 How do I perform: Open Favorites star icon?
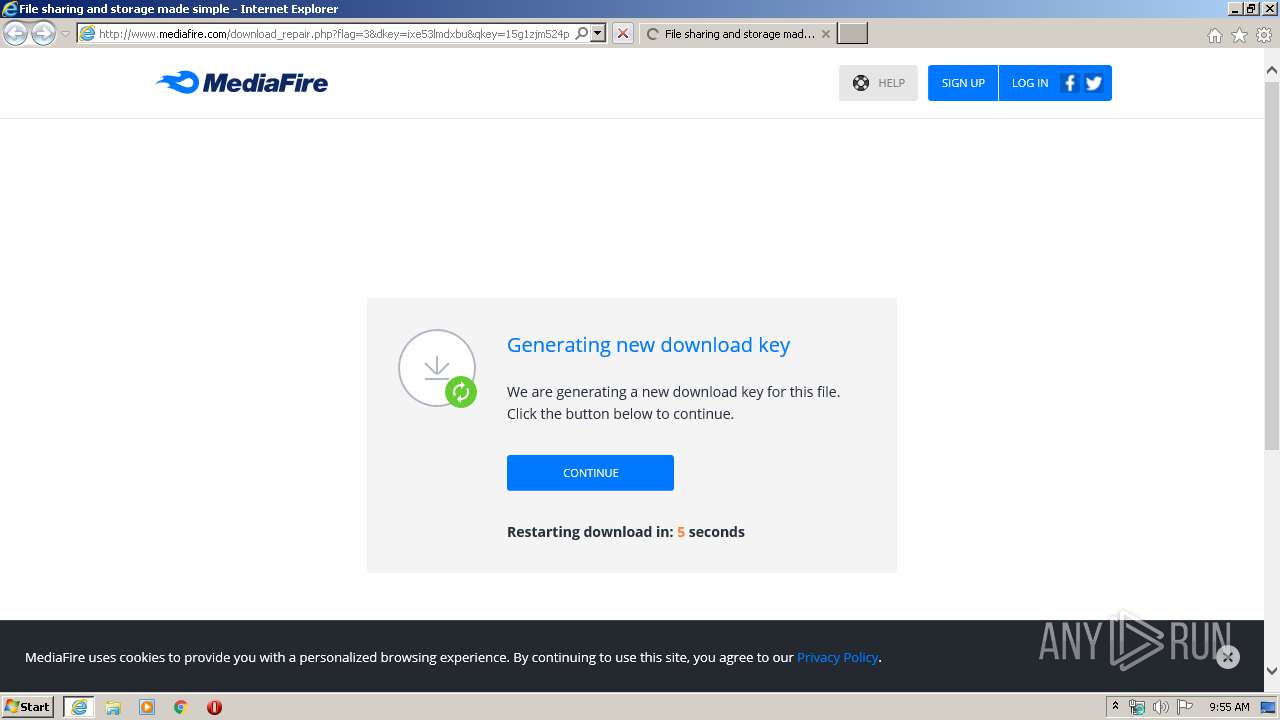[x=1240, y=35]
